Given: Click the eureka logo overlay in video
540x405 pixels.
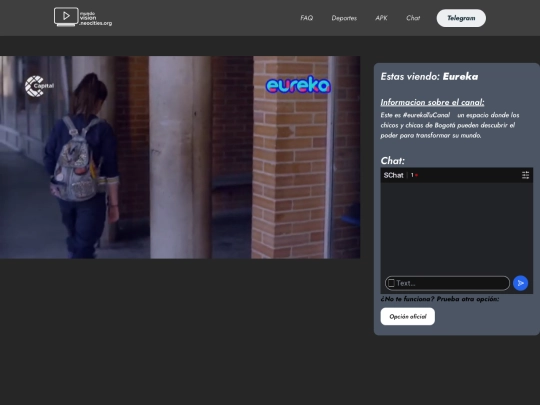Looking at the screenshot, I should 298,84.
